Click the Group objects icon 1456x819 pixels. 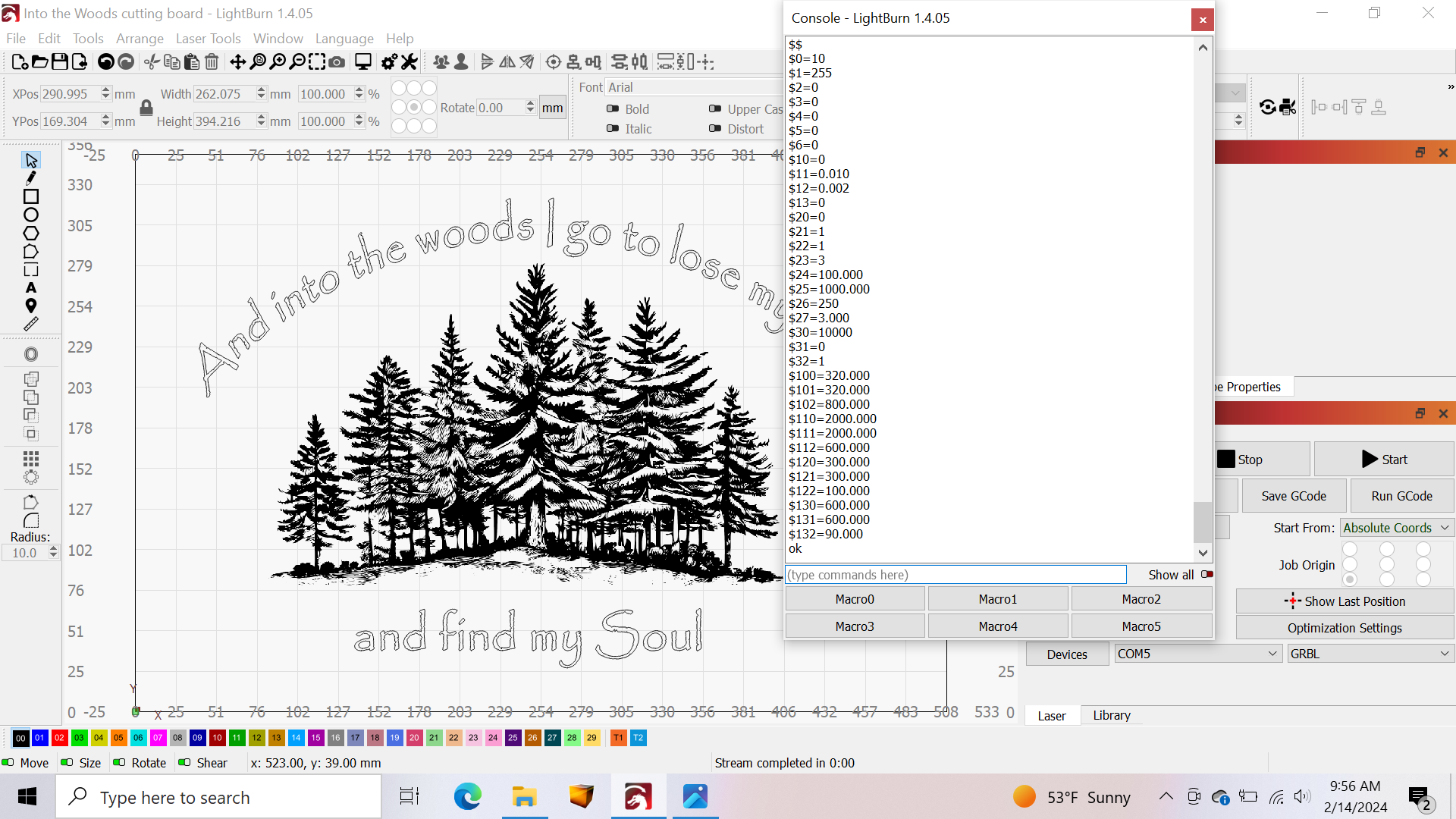click(441, 62)
